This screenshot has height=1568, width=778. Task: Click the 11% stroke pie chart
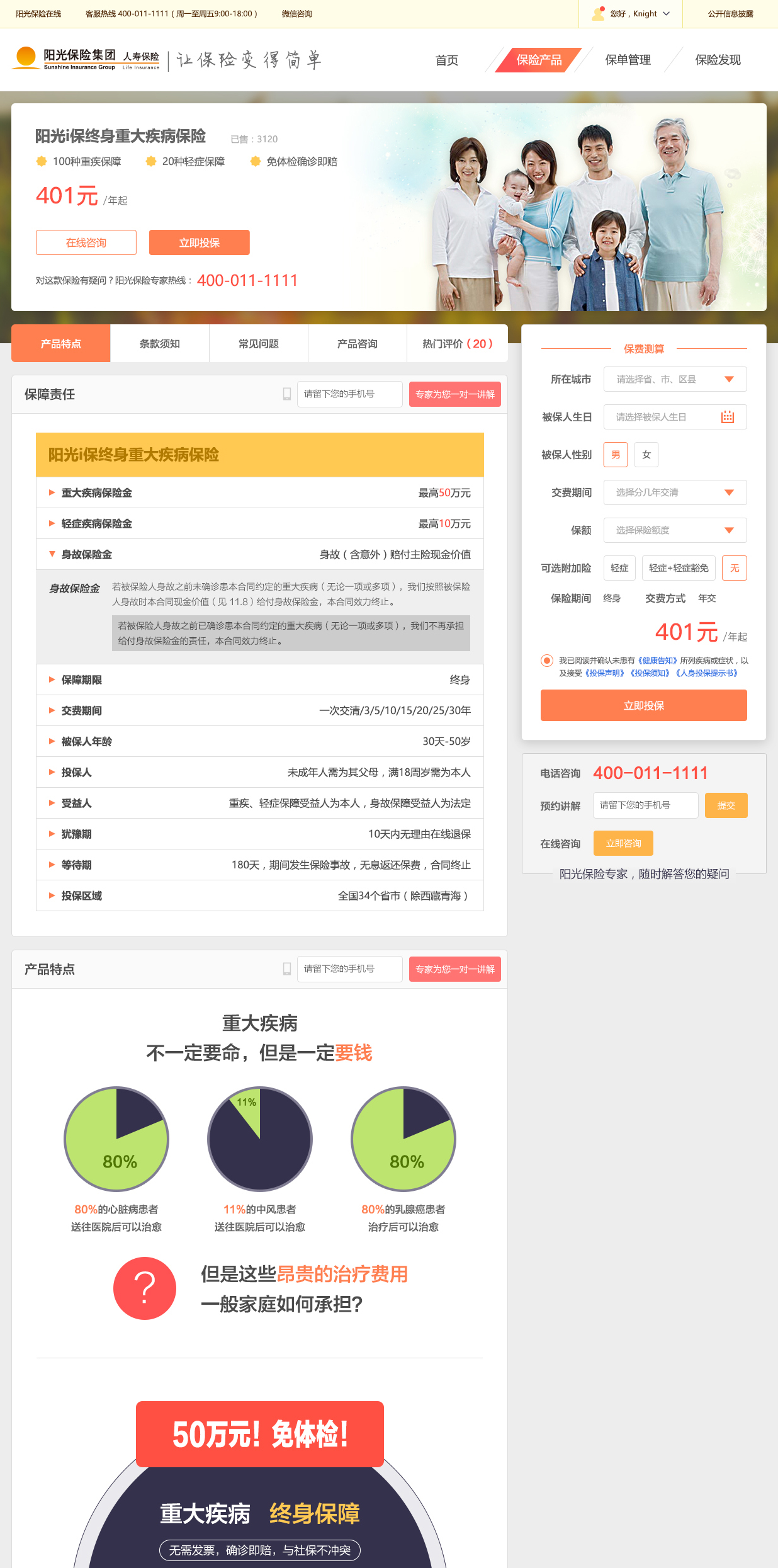point(260,1139)
